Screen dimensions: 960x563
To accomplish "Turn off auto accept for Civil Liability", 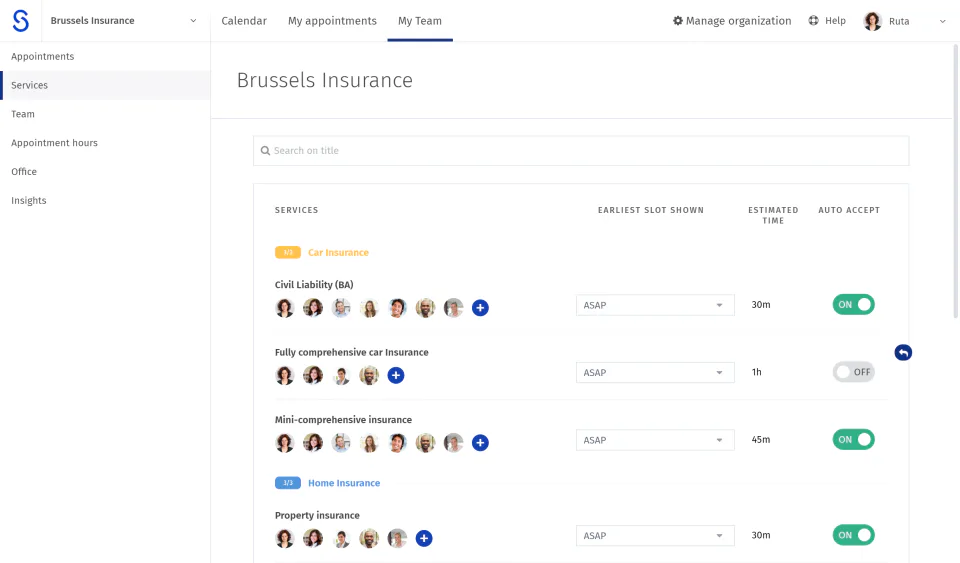I will pos(853,304).
